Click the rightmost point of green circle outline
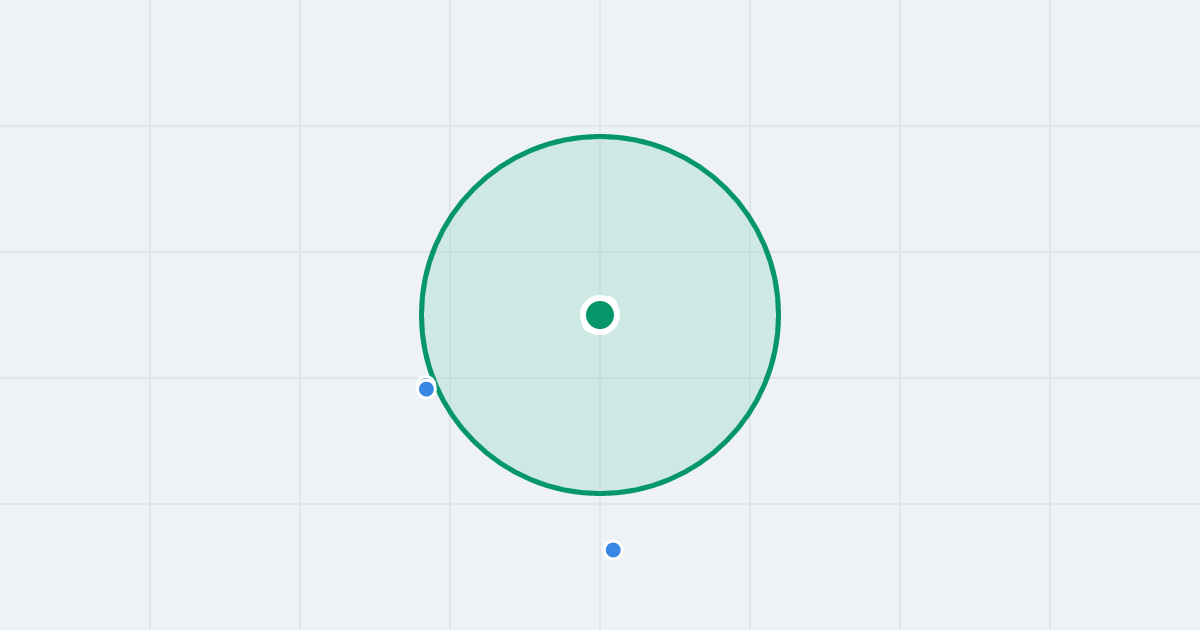This screenshot has width=1200, height=630. (779, 315)
